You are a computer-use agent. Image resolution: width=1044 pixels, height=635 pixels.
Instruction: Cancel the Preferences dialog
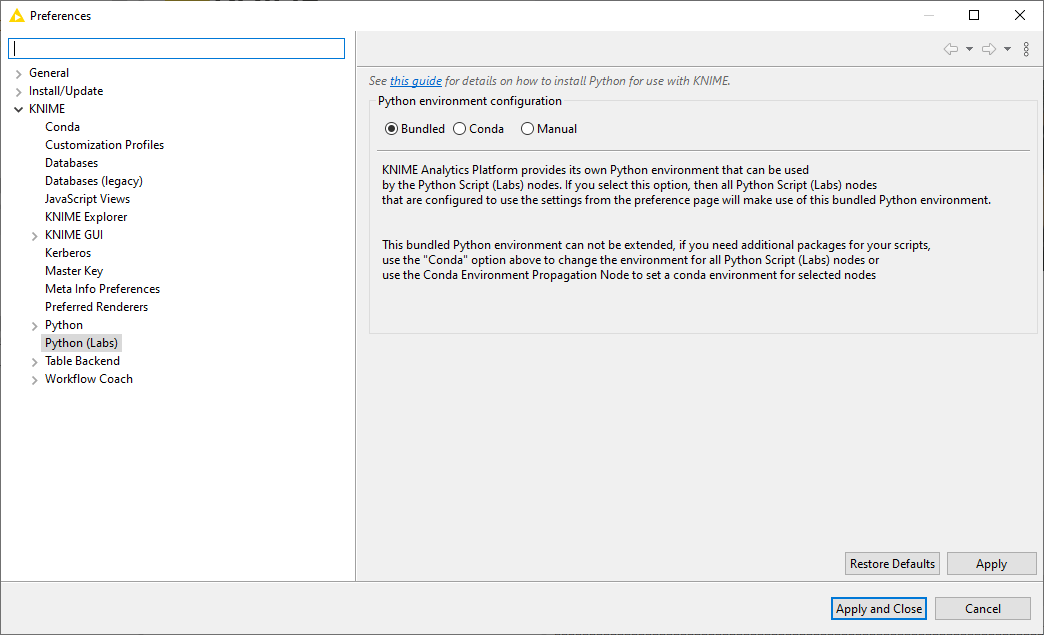[983, 608]
